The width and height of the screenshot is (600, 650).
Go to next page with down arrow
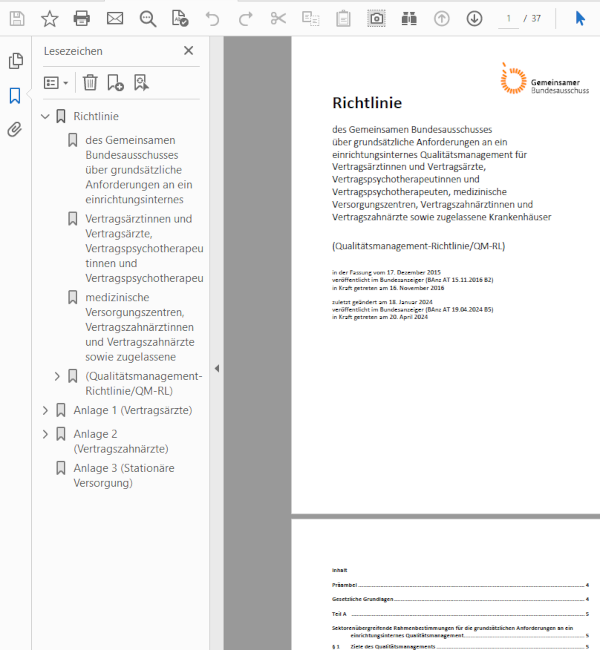474,18
